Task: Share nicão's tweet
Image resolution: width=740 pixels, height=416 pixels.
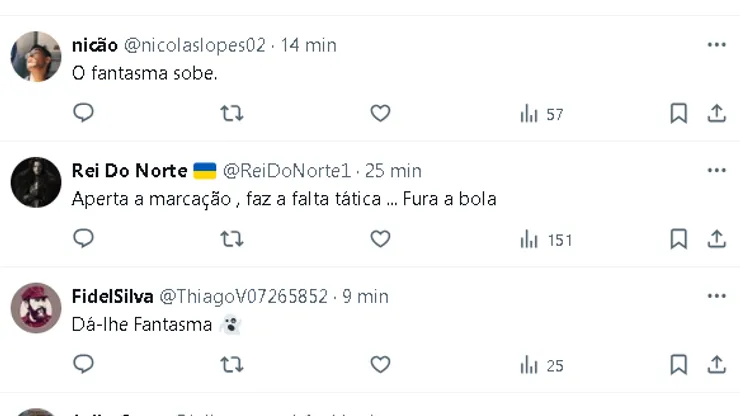Action: coord(716,113)
